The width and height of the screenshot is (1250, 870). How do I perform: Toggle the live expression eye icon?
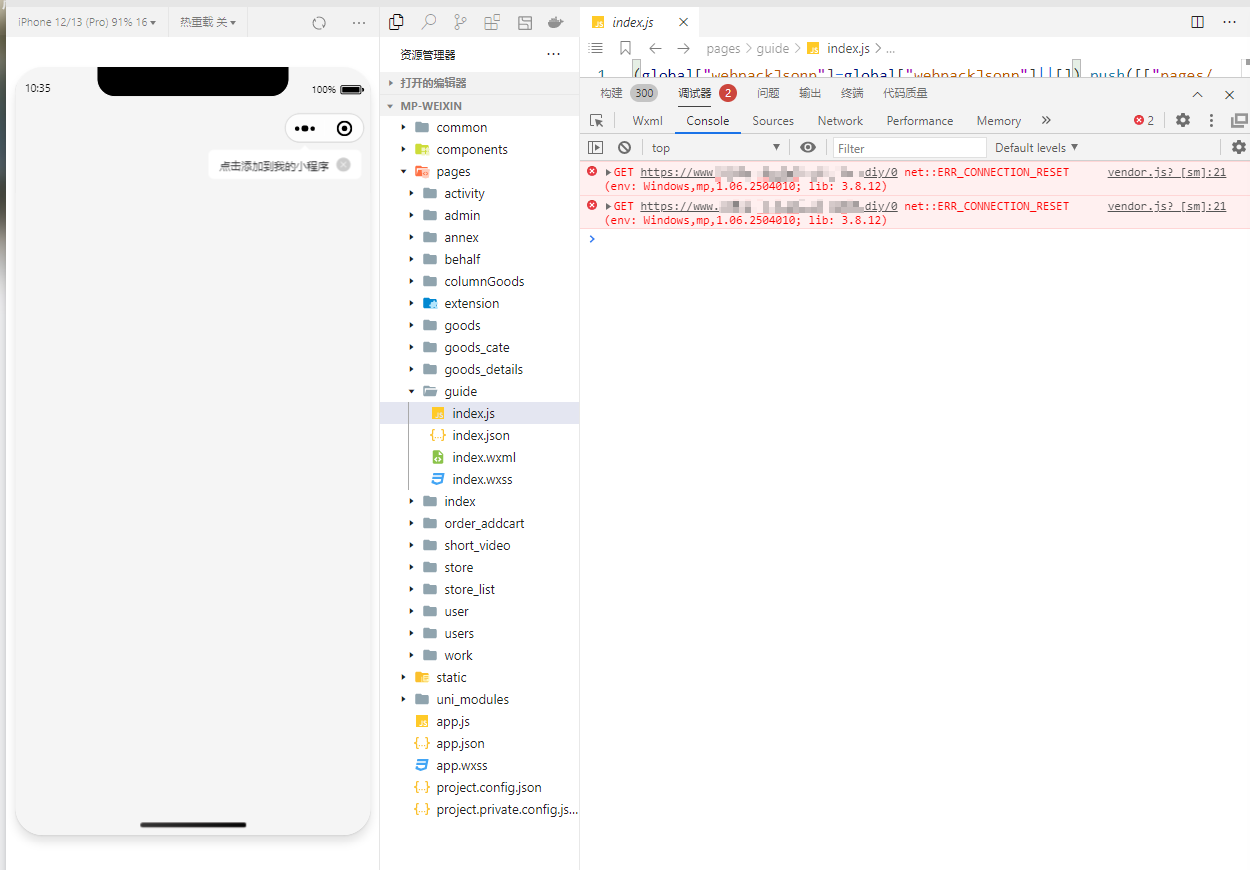click(808, 147)
